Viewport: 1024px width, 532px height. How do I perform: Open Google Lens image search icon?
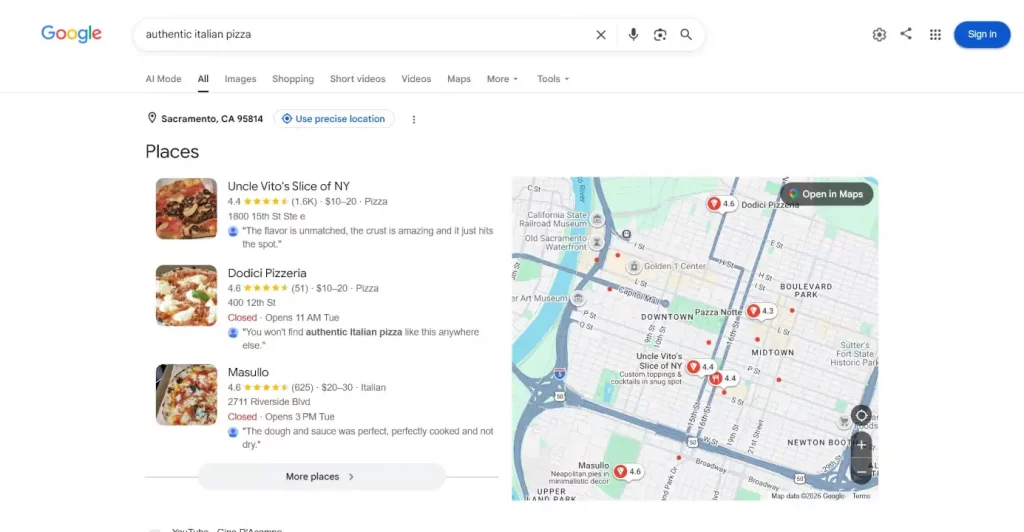660,35
